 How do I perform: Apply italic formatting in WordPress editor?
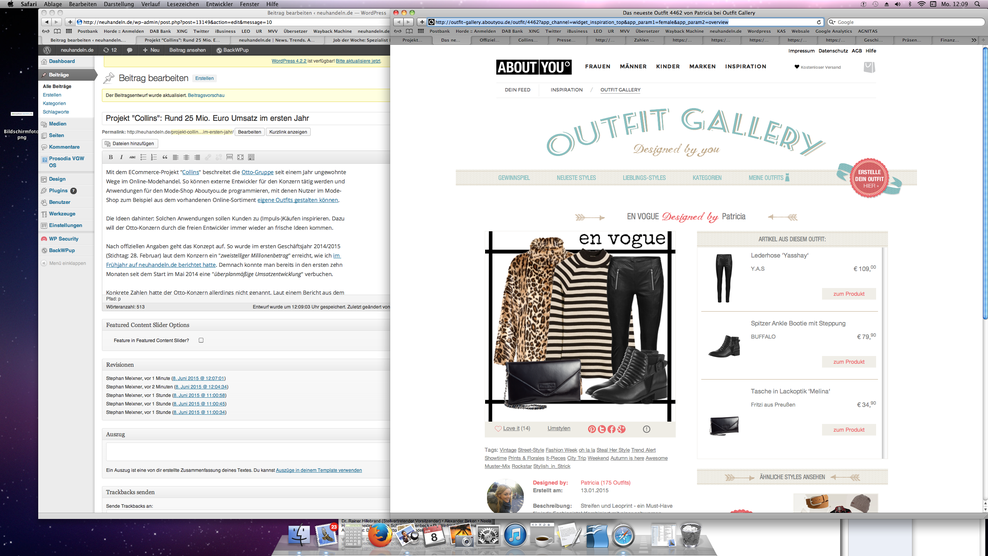(x=122, y=157)
